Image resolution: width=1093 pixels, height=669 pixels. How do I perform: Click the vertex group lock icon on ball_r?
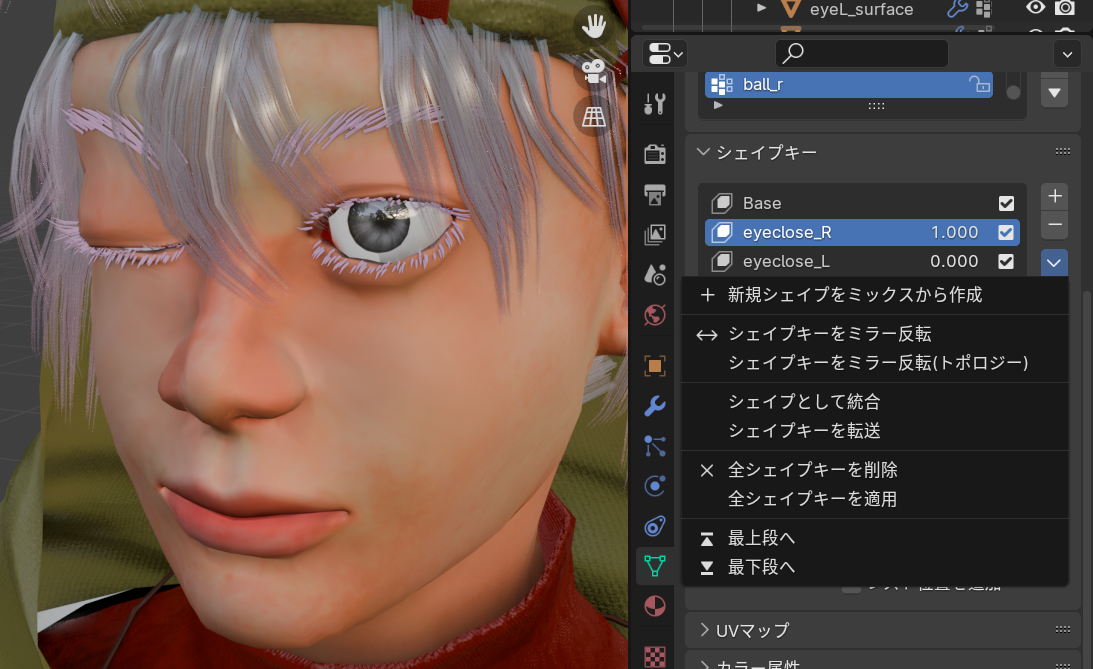point(979,84)
